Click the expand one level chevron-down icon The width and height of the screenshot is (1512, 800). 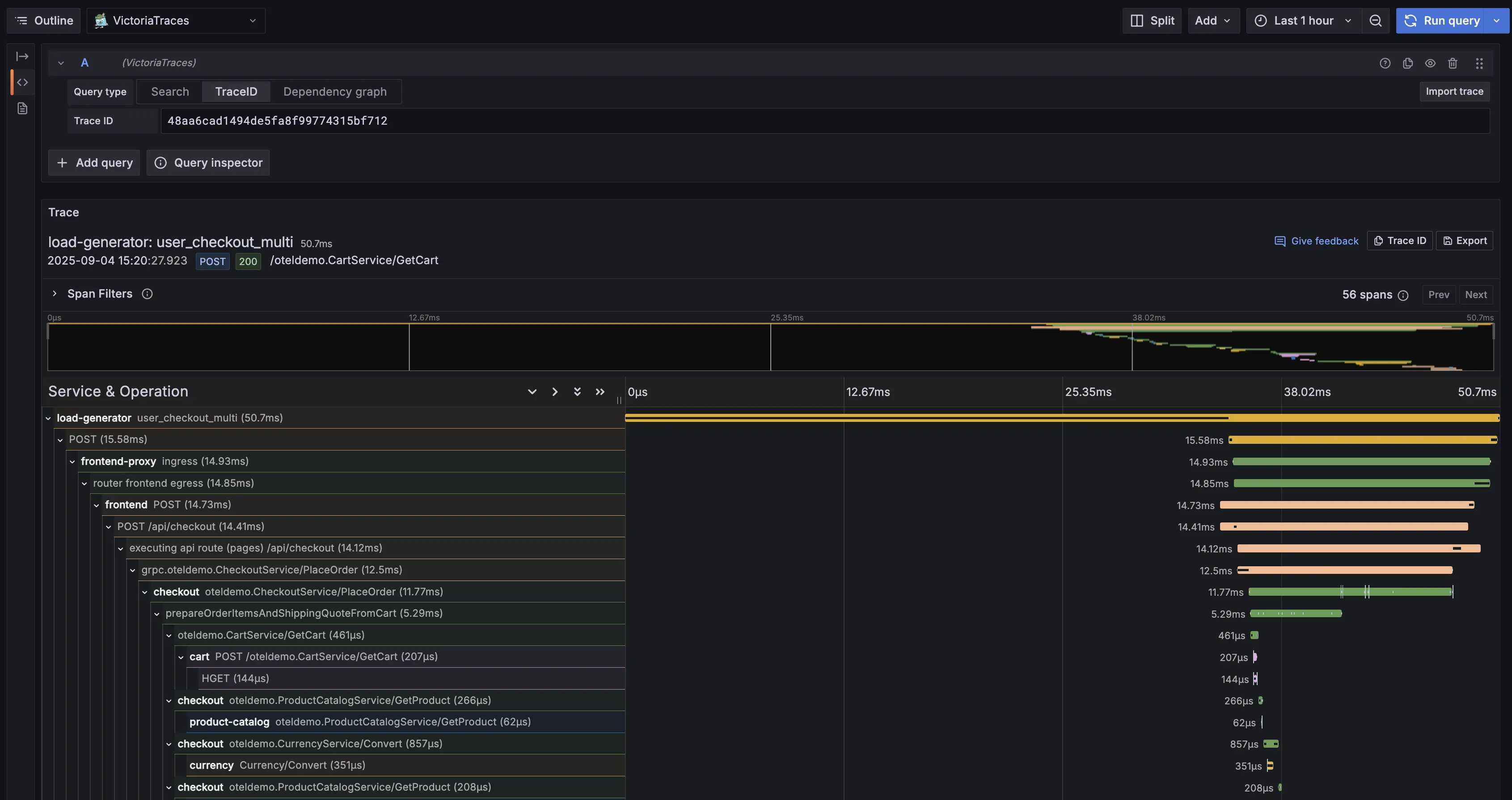[532, 392]
